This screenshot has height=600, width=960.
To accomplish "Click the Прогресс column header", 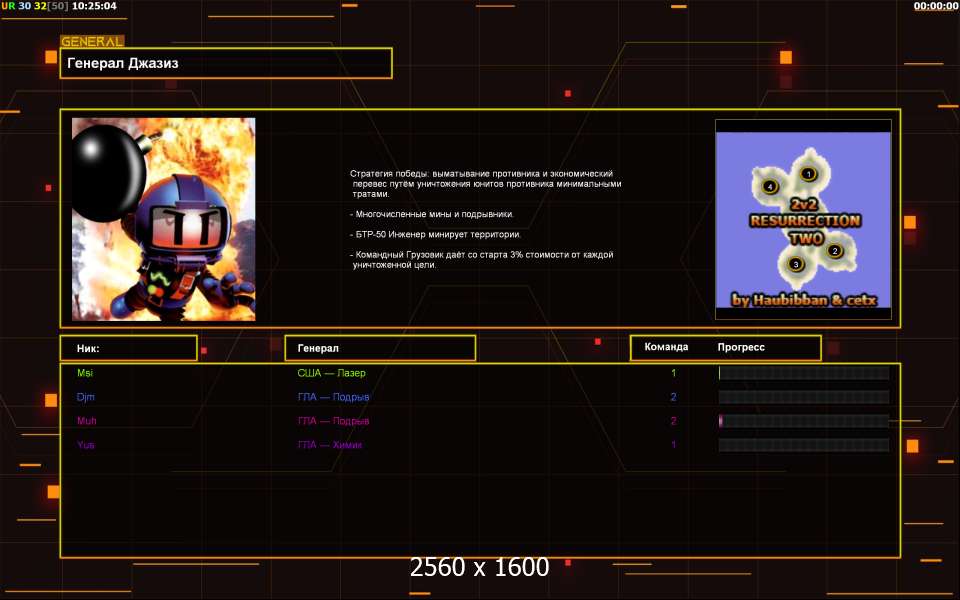I will [741, 347].
